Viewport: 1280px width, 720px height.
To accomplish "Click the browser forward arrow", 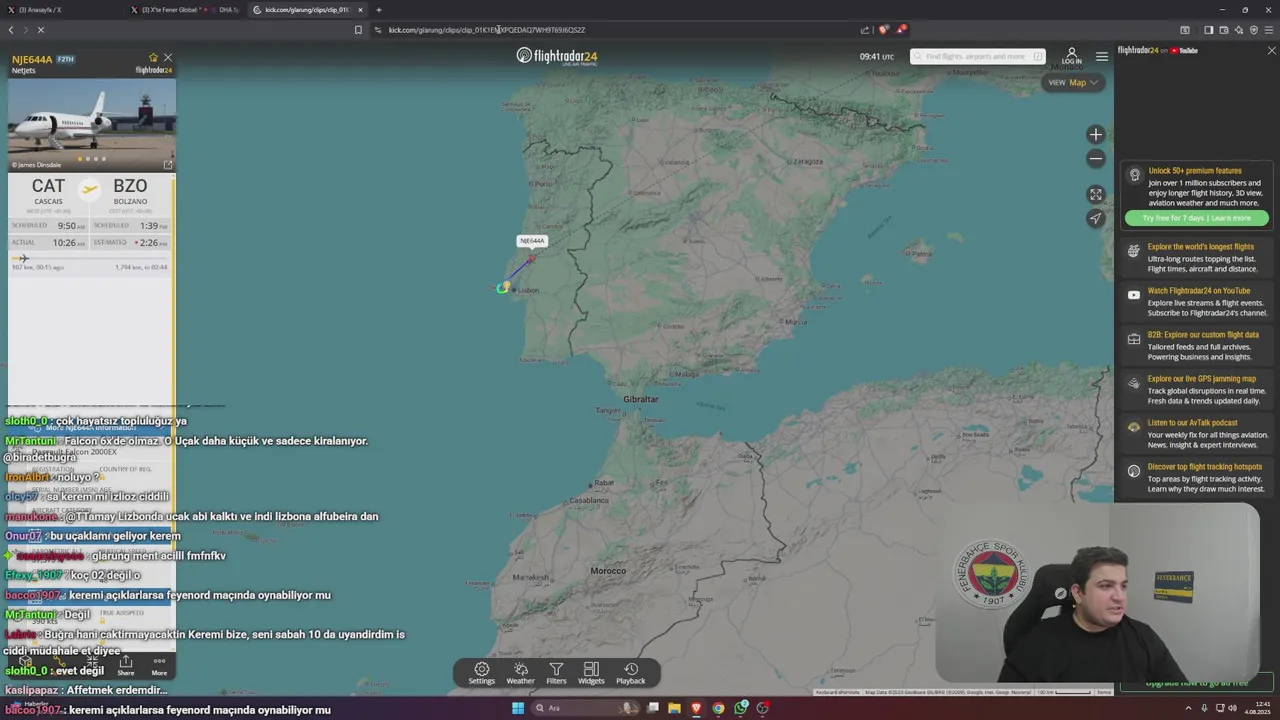I will pyautogui.click(x=25, y=30).
